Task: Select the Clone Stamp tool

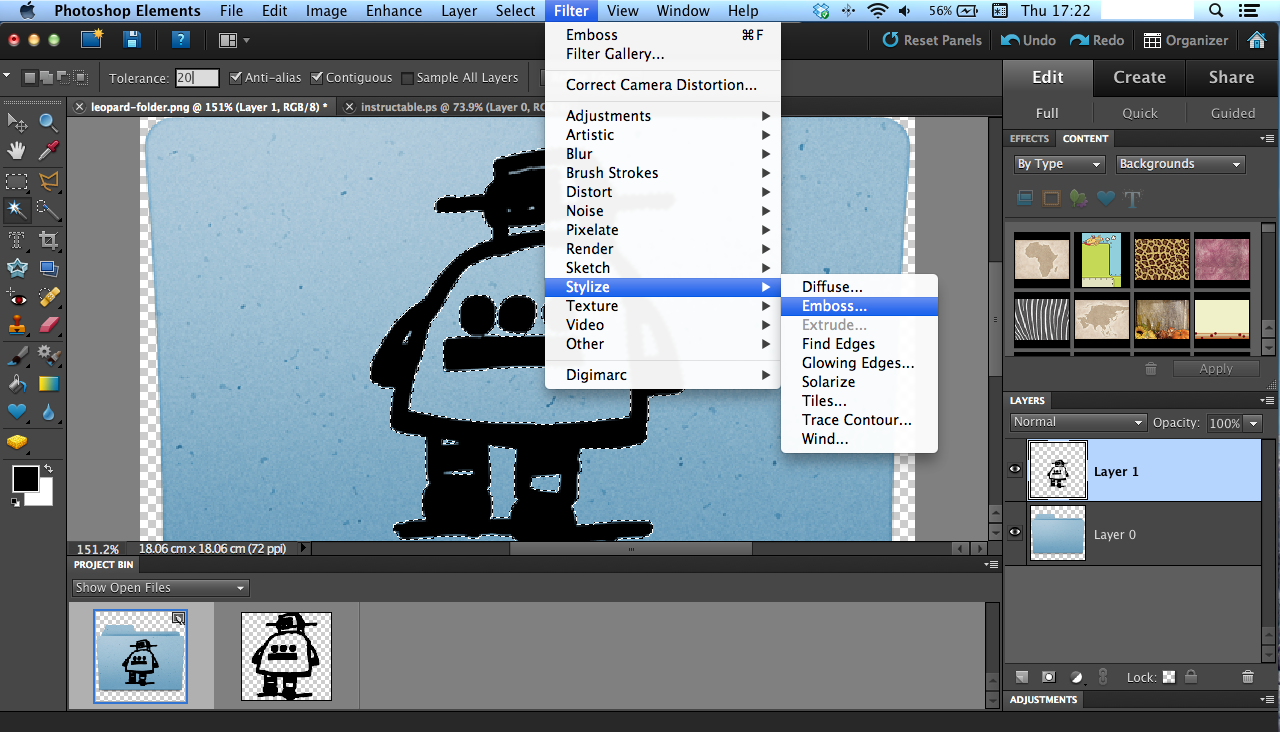Action: [x=17, y=325]
